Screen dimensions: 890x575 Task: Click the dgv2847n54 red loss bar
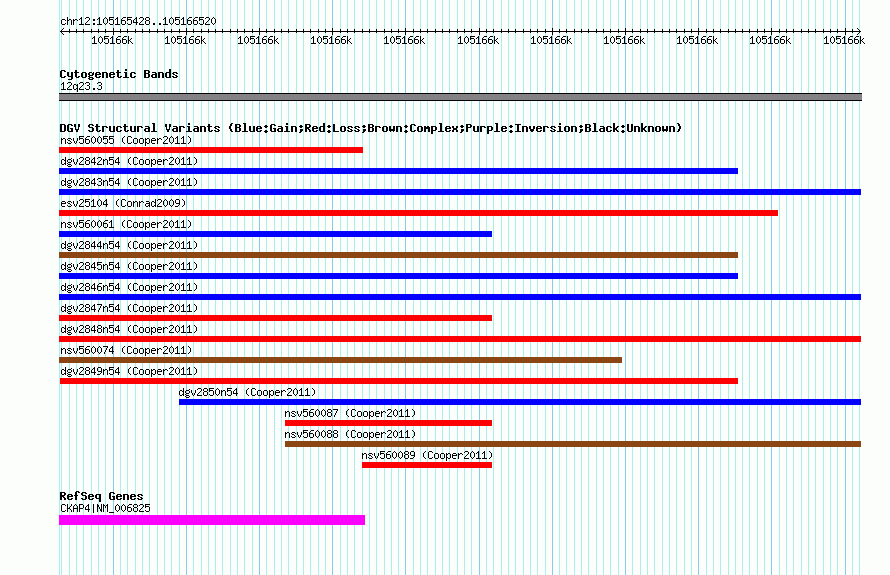coord(275,318)
